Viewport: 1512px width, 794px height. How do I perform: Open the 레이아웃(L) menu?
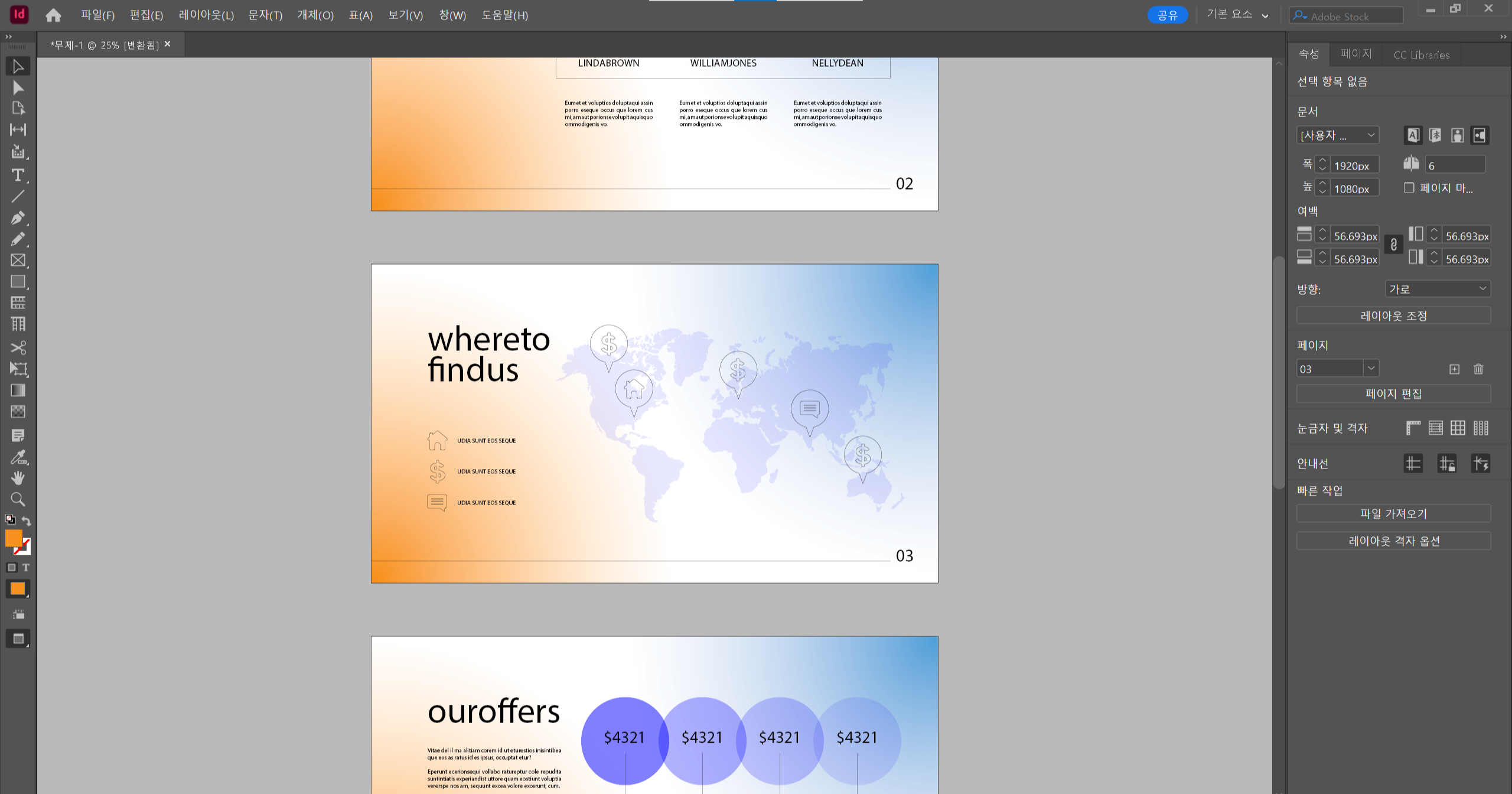[x=206, y=15]
